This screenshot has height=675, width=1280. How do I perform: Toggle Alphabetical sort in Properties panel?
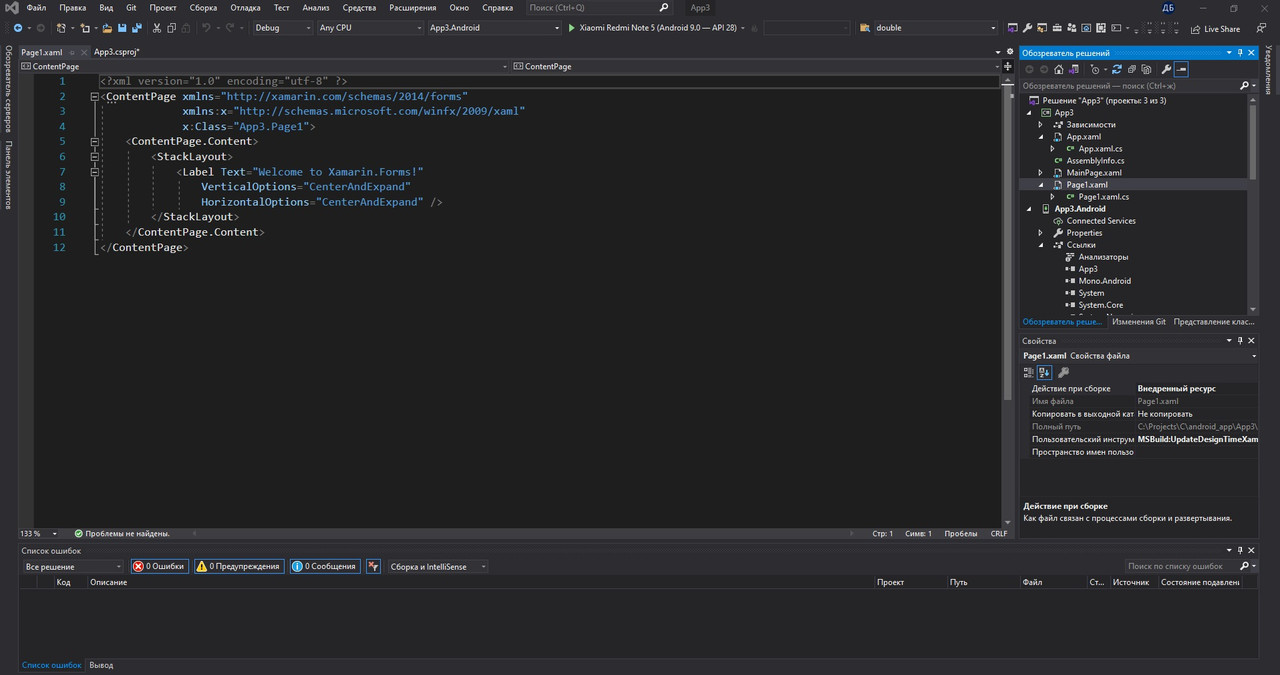point(1044,372)
